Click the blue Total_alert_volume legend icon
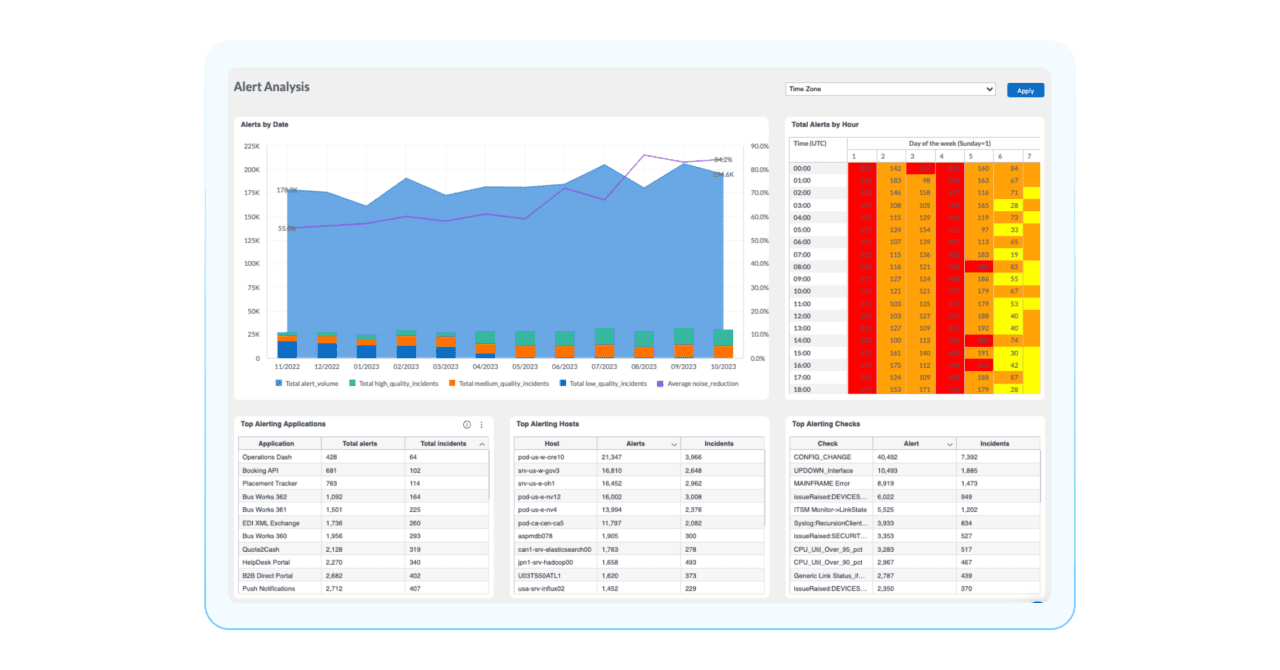The image size is (1280, 670). point(278,383)
